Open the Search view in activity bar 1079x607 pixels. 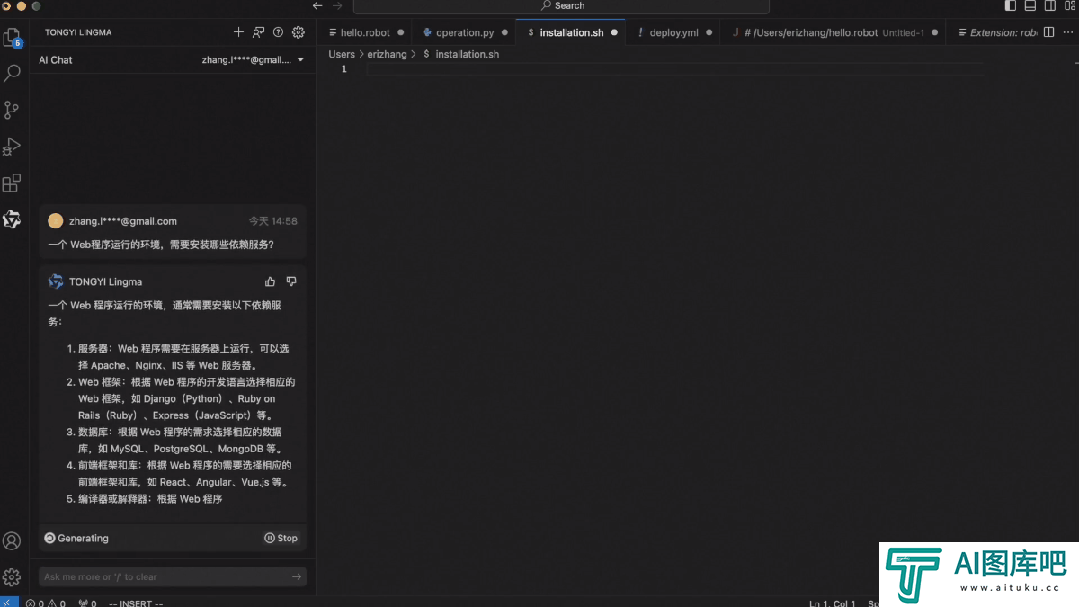[x=12, y=74]
